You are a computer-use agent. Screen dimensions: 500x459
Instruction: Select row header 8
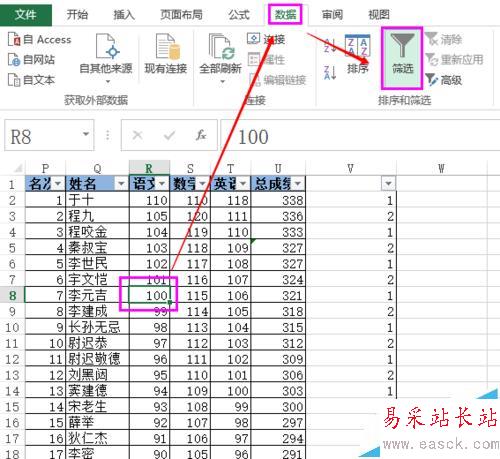12,295
